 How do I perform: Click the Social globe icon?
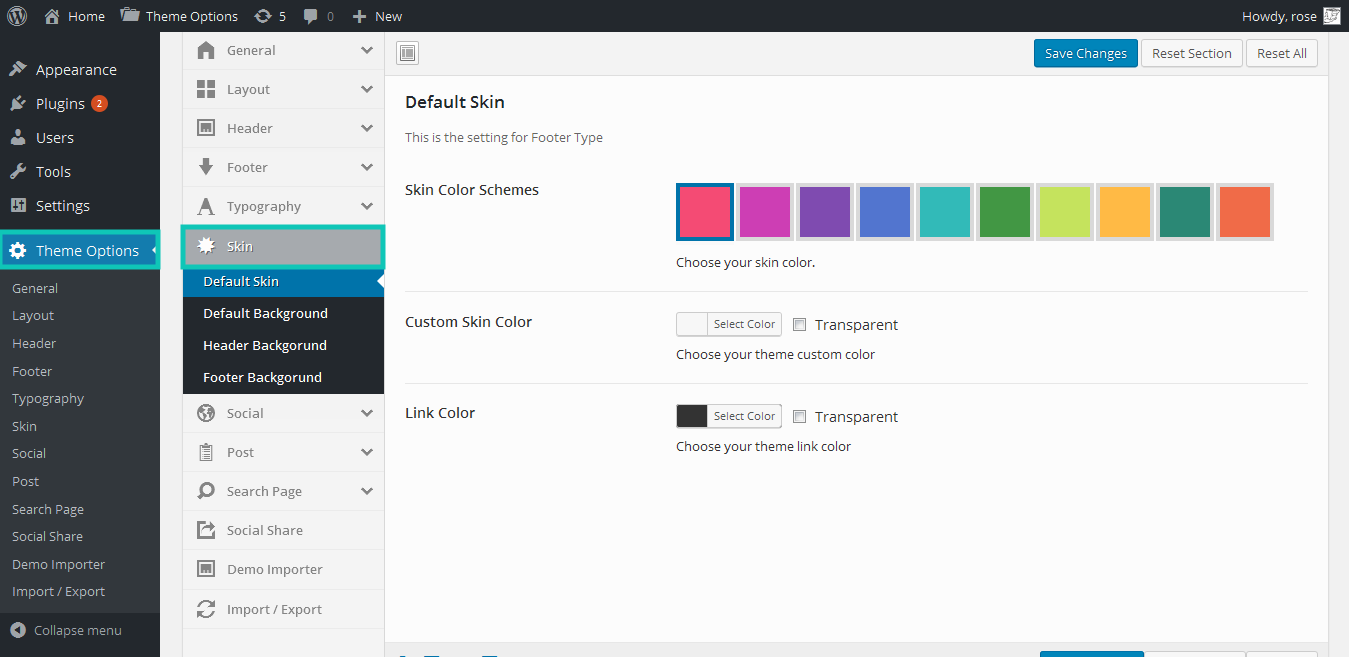(206, 413)
